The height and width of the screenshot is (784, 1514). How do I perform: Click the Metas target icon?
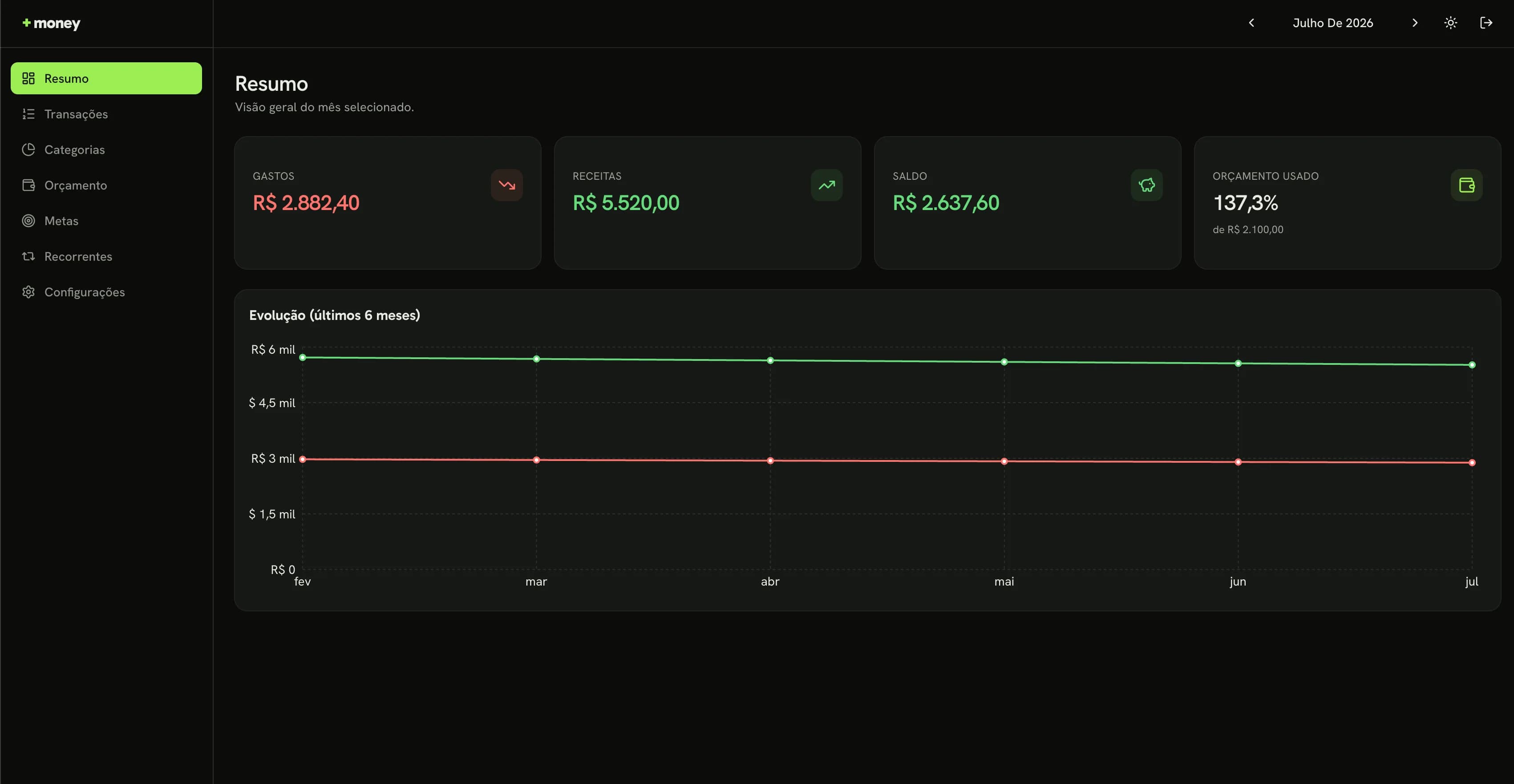28,221
